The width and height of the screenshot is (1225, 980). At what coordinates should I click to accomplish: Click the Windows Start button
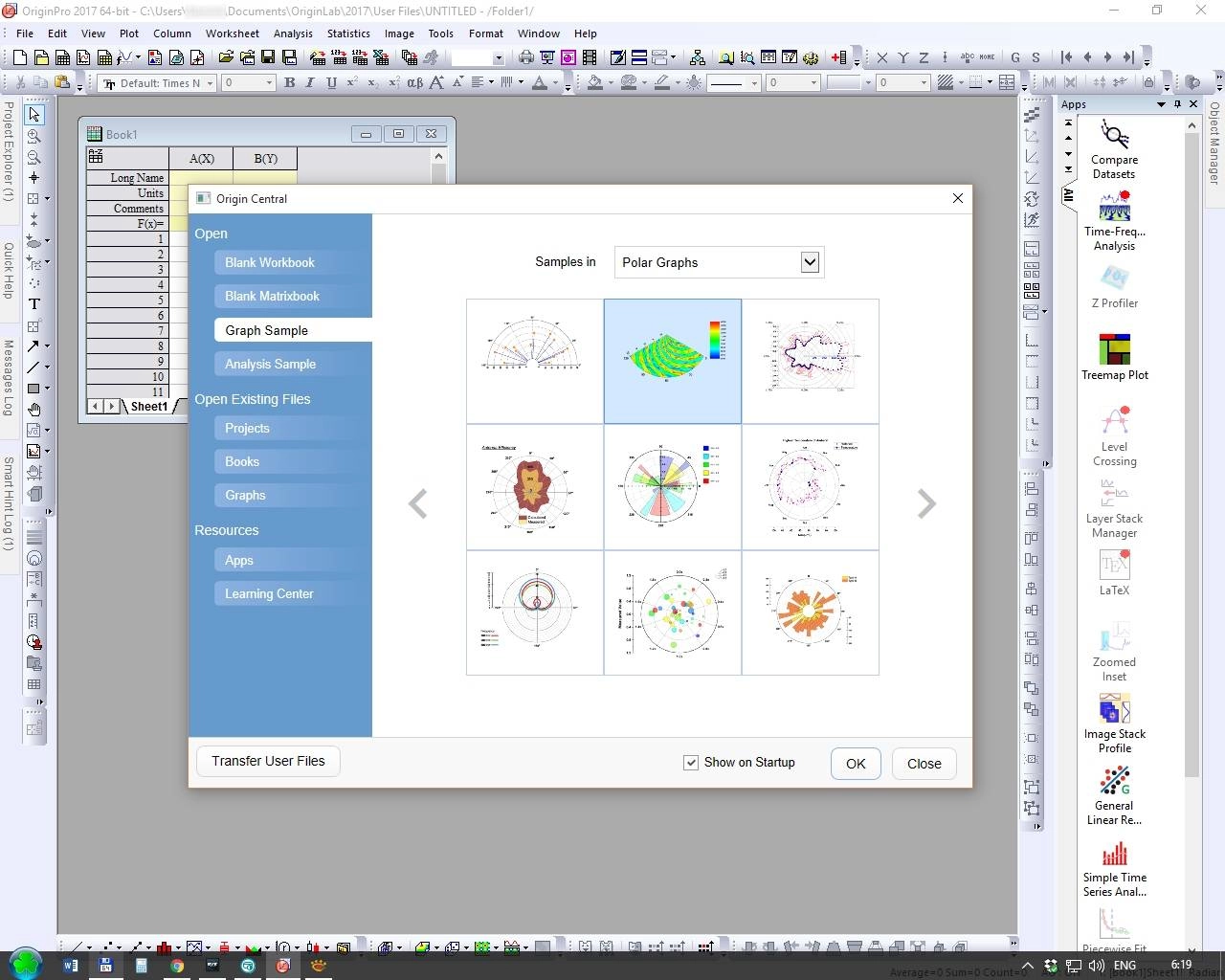(26, 964)
